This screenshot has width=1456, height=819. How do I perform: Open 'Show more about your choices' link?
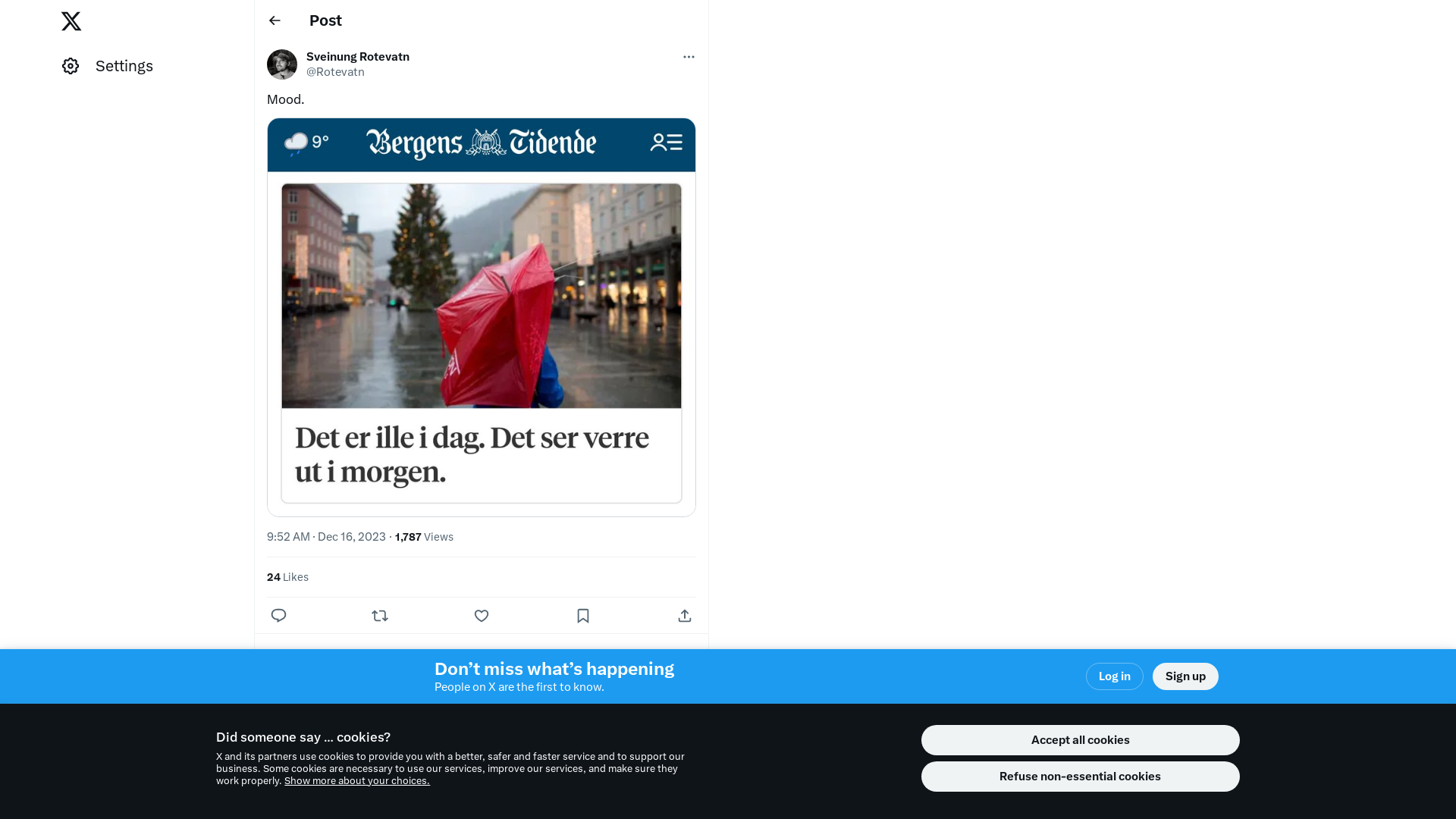pyautogui.click(x=356, y=781)
